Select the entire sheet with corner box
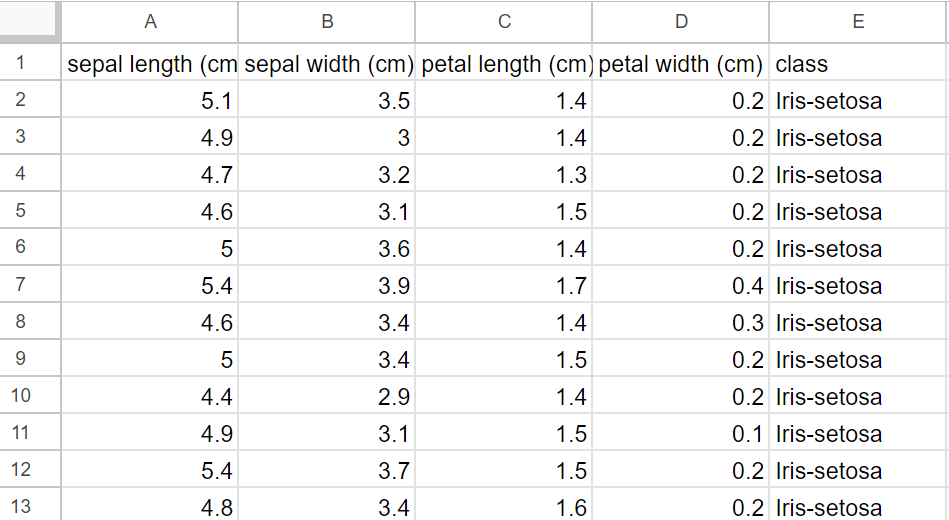Viewport: 949px width, 520px height. coord(30,21)
